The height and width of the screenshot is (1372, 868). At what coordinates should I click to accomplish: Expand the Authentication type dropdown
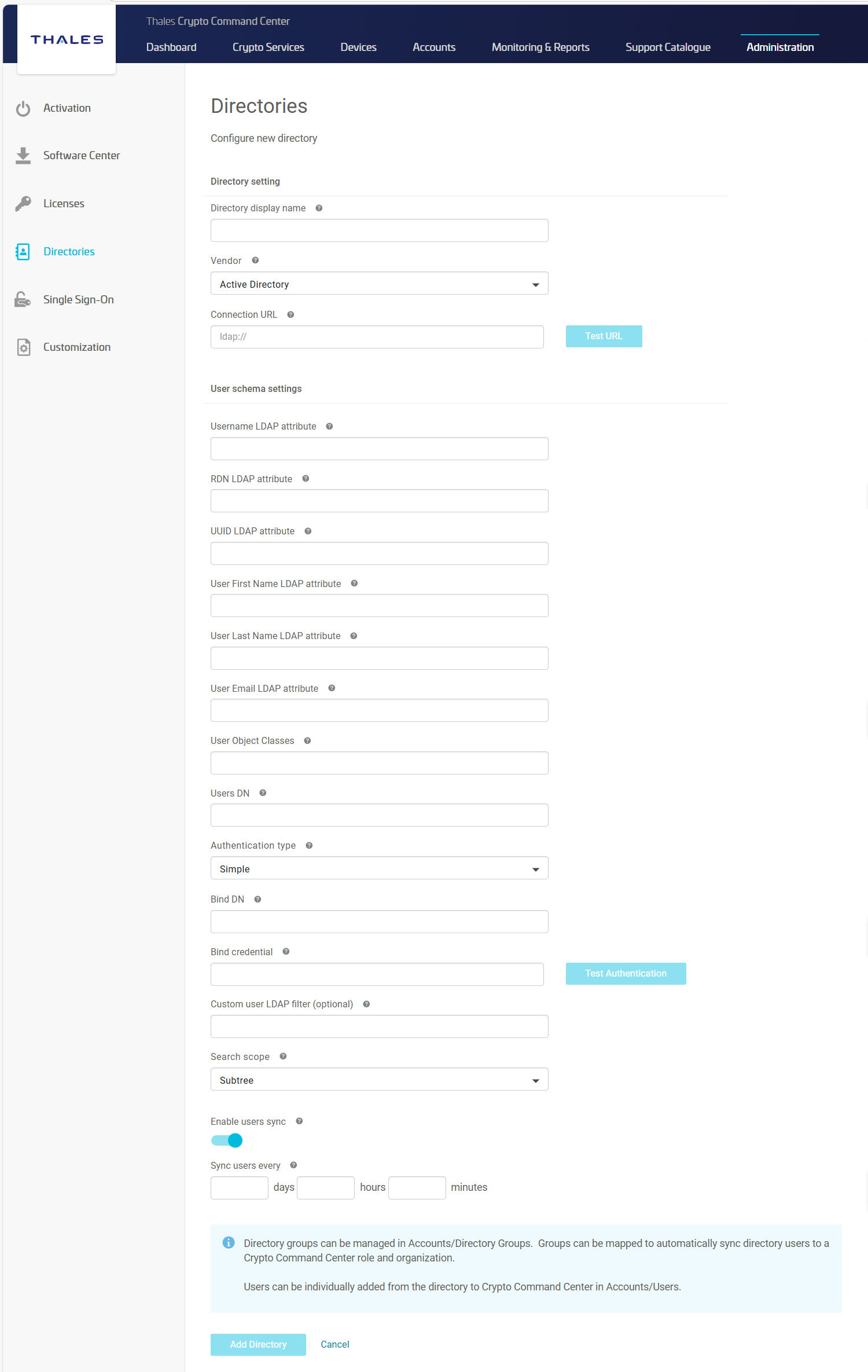[379, 869]
